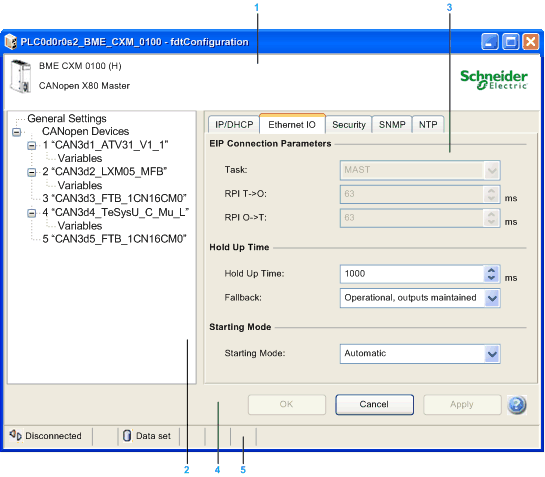Click the Hold Up Time input field
Viewport: 545px width, 477px height.
coord(412,274)
